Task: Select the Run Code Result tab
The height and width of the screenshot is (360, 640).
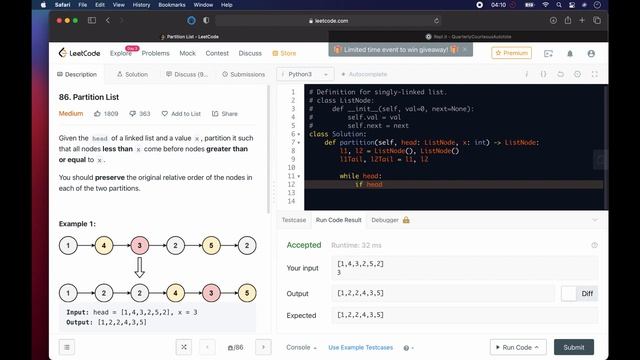Action: point(339,220)
